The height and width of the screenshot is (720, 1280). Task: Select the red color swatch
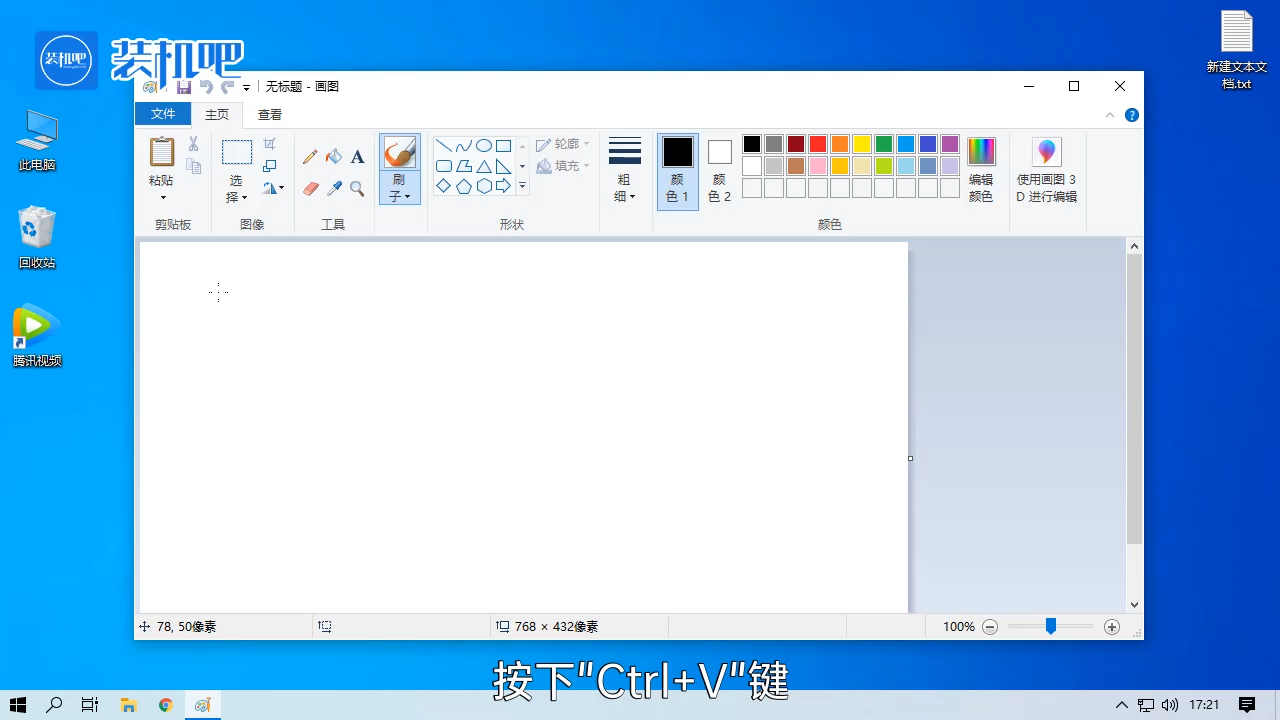pyautogui.click(x=816, y=143)
